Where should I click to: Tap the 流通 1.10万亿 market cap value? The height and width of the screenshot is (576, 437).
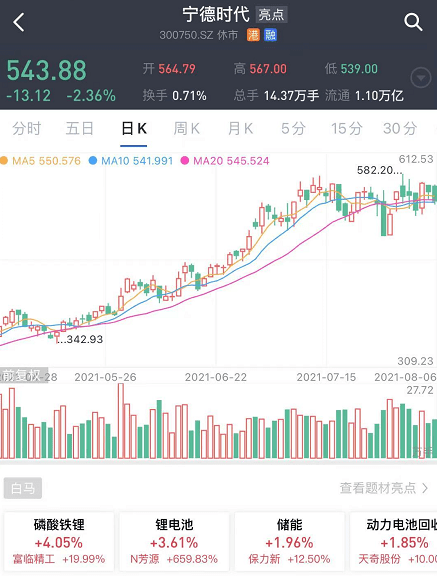364,96
